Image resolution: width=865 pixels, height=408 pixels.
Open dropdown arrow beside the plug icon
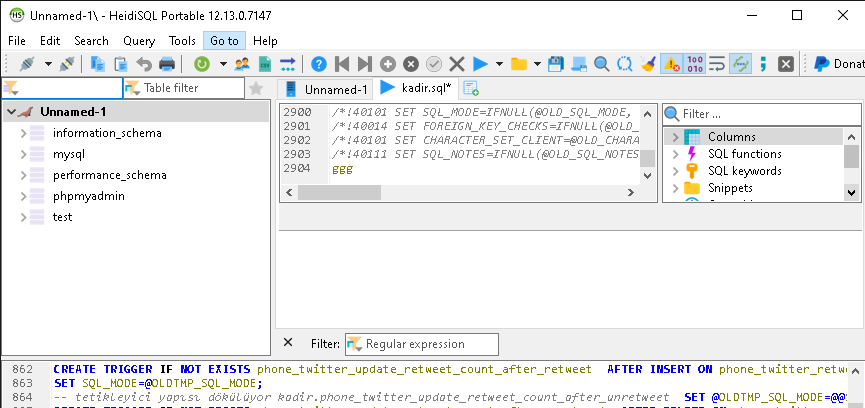click(48, 64)
